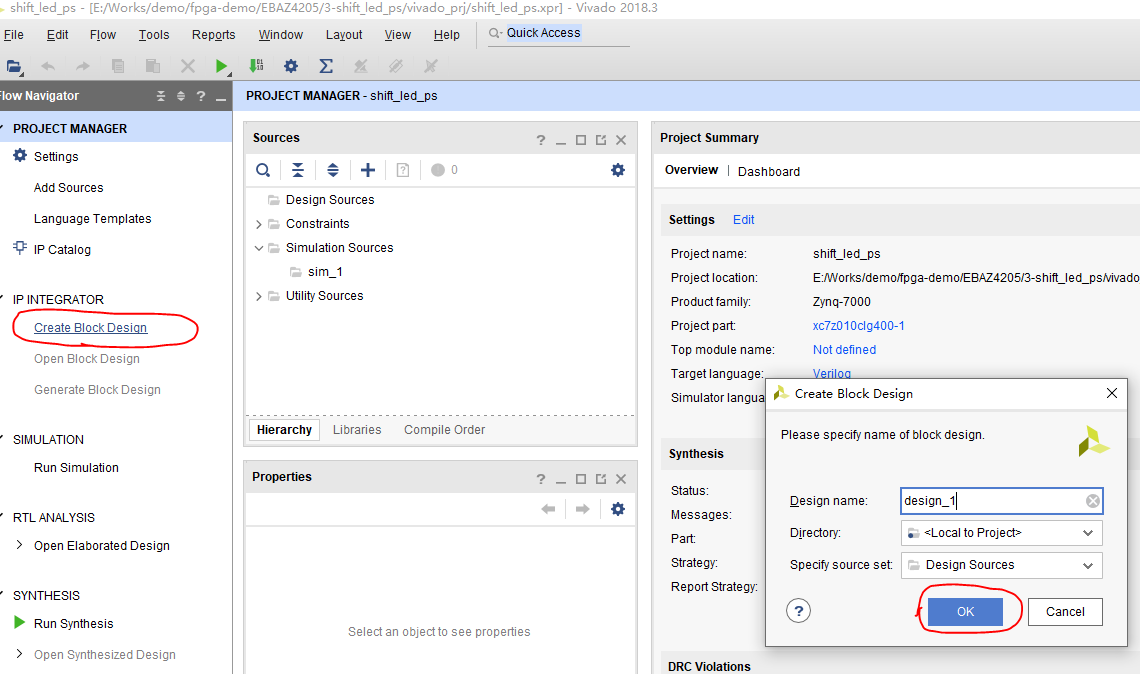
Task: Switch to the Compile Order tab
Action: pos(444,430)
